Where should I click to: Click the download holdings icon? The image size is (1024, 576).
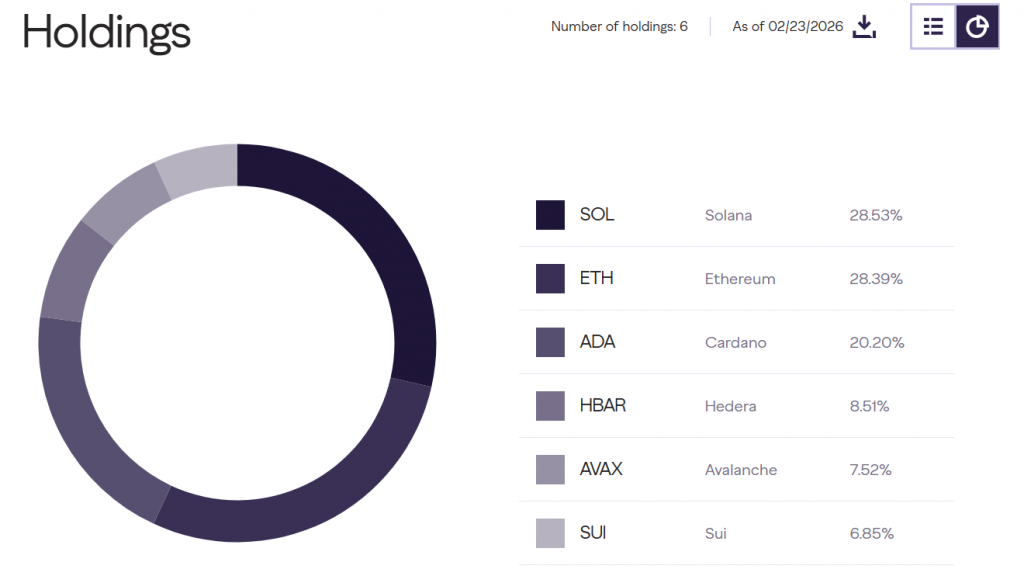tap(864, 27)
